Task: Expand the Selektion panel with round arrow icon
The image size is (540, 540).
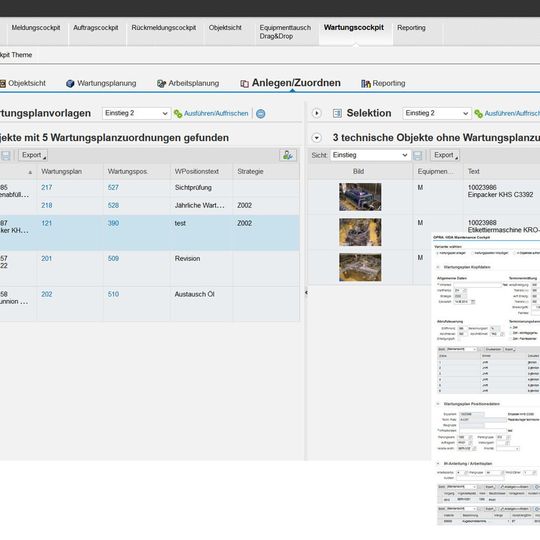Action: pyautogui.click(x=316, y=113)
